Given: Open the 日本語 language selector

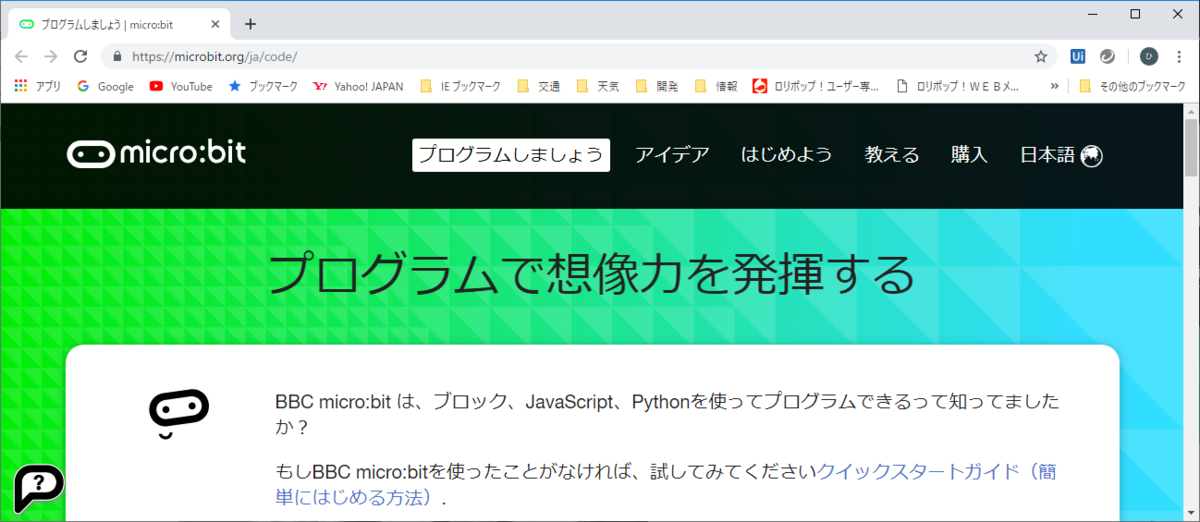Looking at the screenshot, I should [x=1061, y=155].
